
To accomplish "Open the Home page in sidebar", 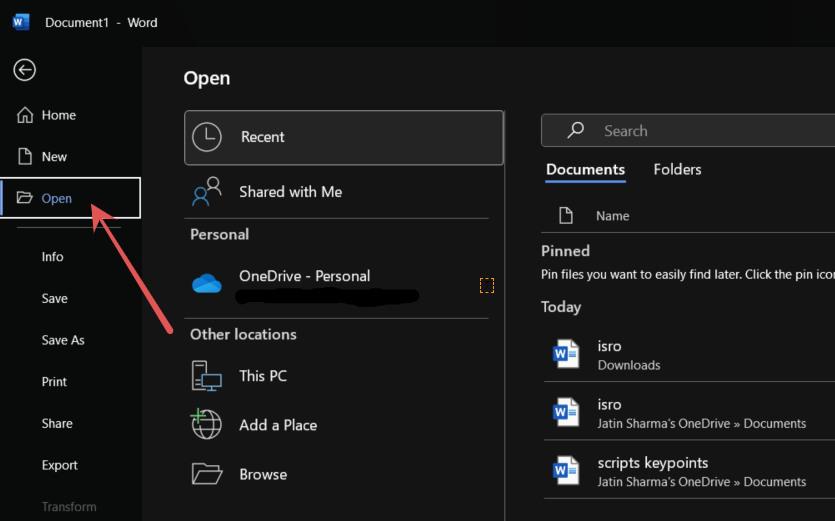I will (x=58, y=115).
